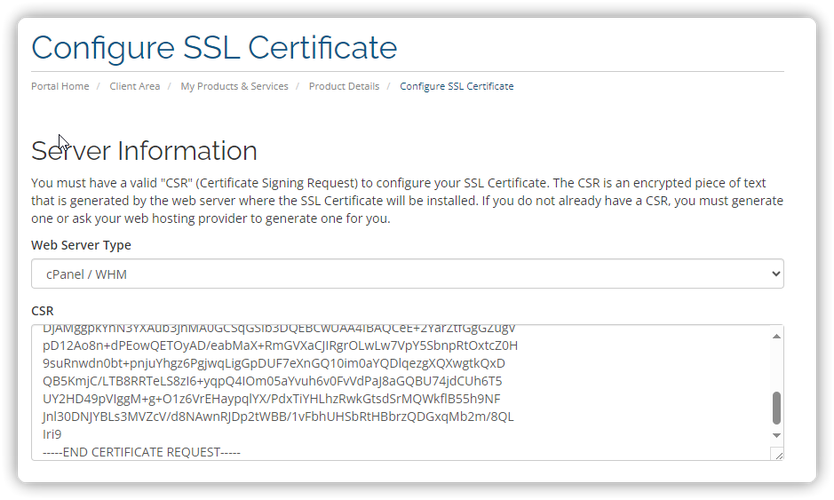Screen dimensions: 834x500
Task: Open My Products & Services breadcrumb
Action: click(x=234, y=86)
